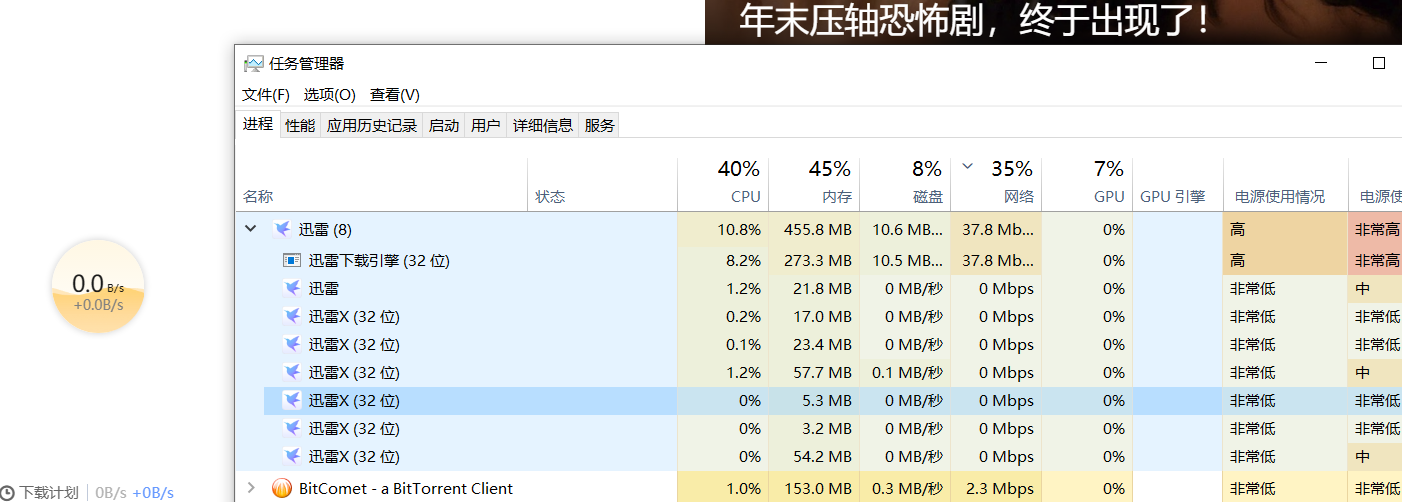This screenshot has width=1402, height=502.
Task: Open the 详细信息 tab
Action: pos(543,125)
